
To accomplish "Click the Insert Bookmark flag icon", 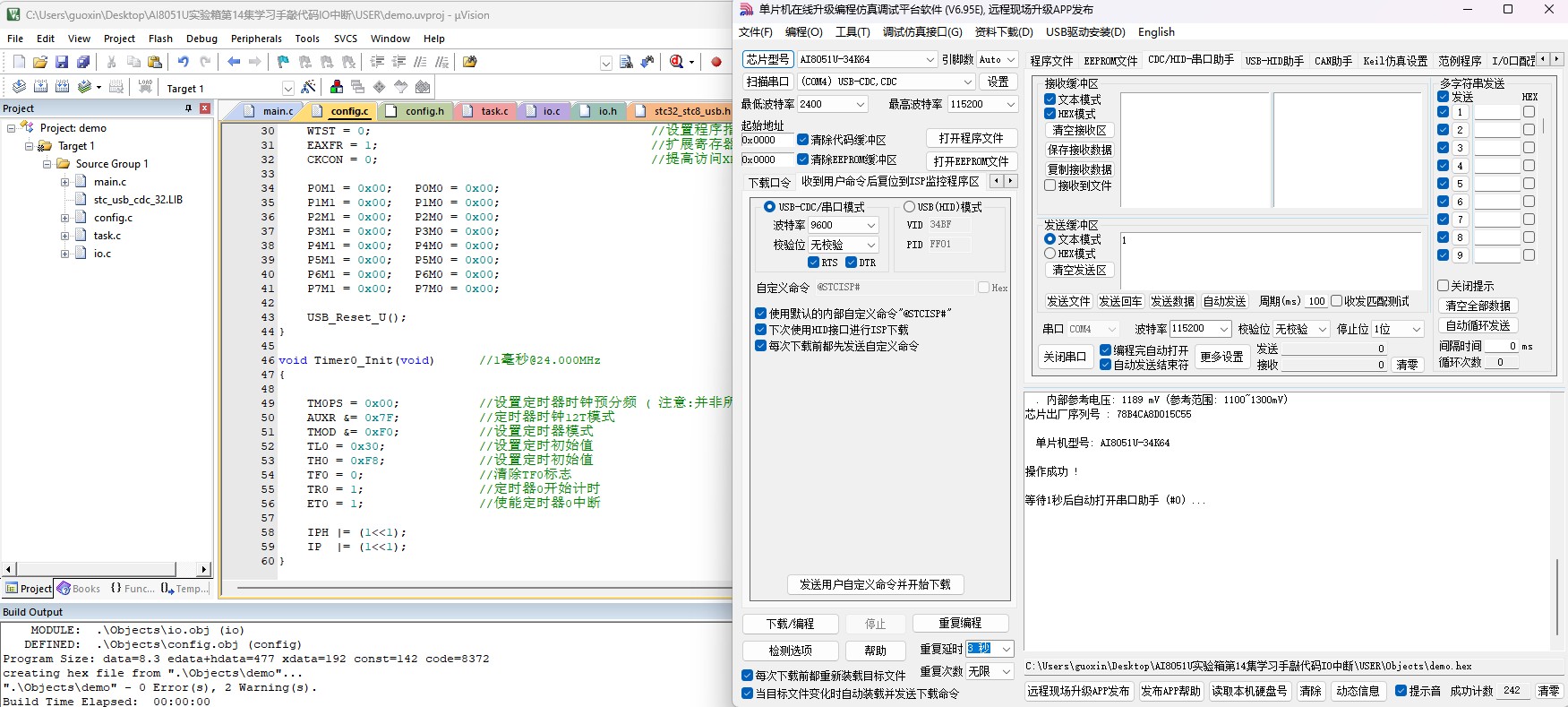I will [x=283, y=62].
